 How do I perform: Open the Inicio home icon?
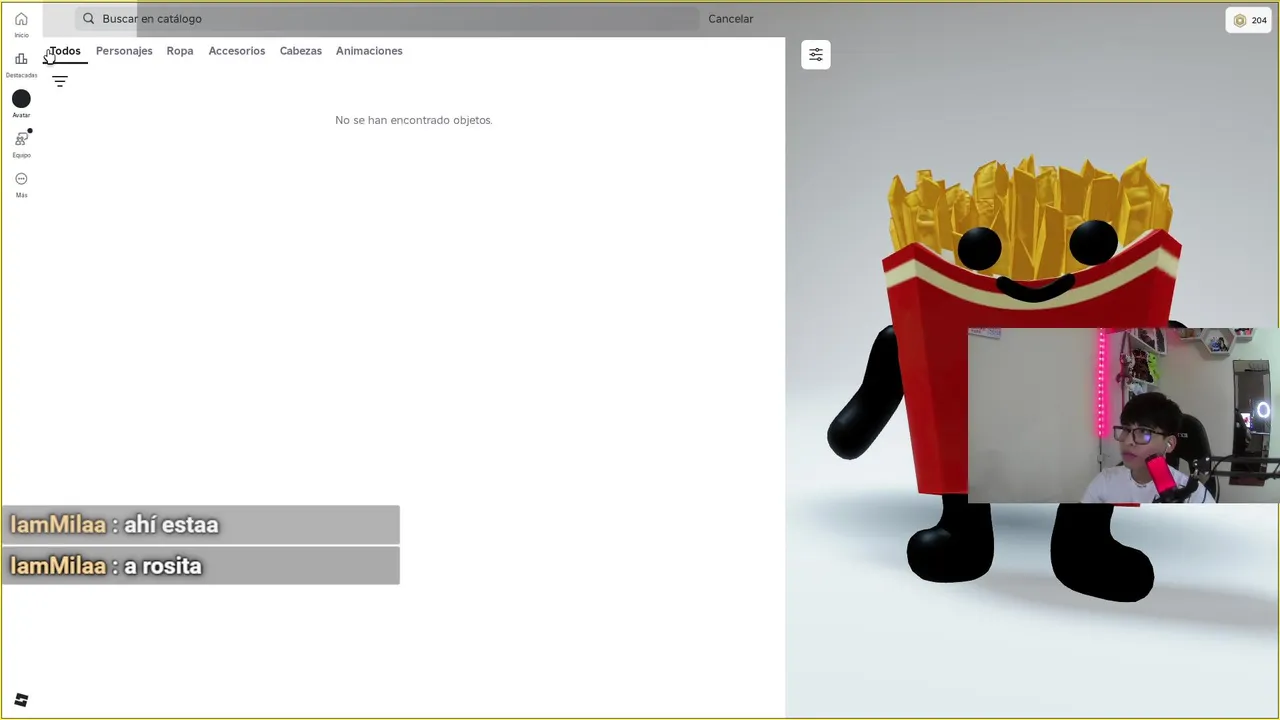tap(21, 20)
